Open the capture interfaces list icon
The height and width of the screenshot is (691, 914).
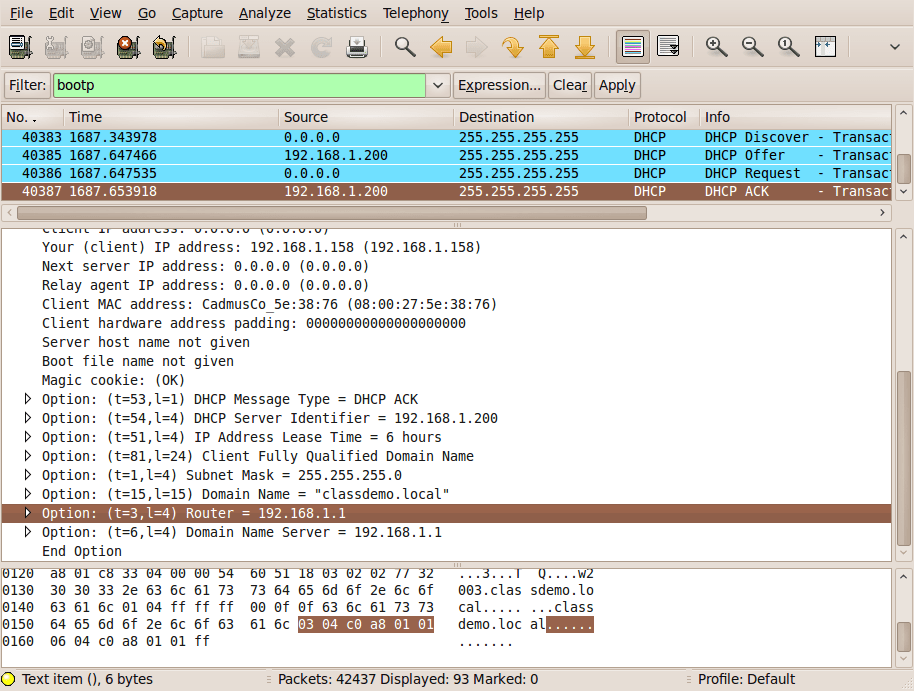click(x=20, y=47)
